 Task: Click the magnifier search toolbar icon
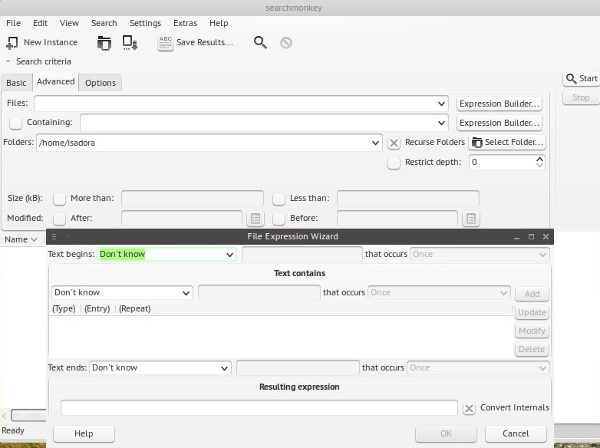(x=260, y=42)
